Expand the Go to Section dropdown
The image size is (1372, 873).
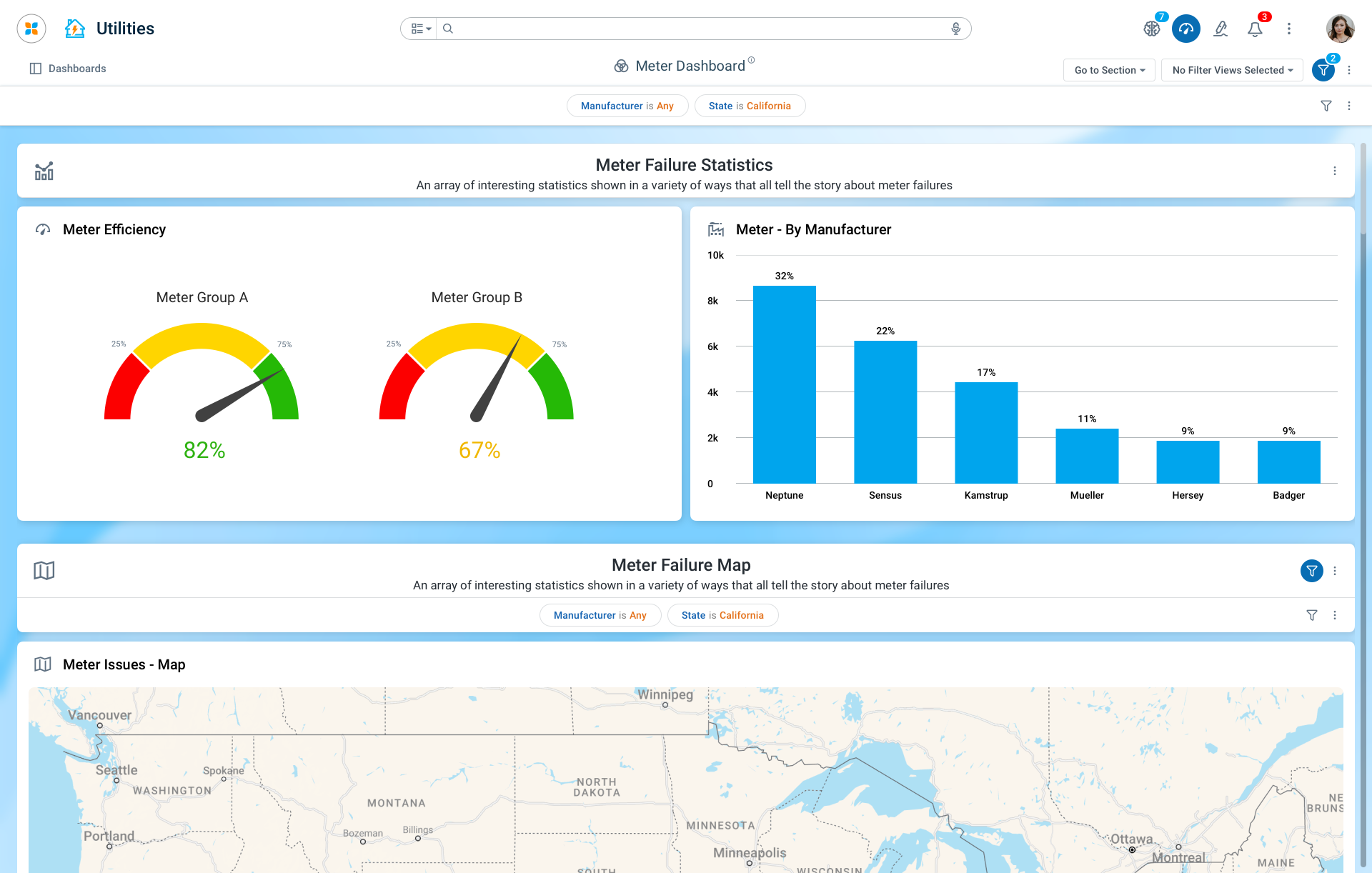tap(1109, 70)
